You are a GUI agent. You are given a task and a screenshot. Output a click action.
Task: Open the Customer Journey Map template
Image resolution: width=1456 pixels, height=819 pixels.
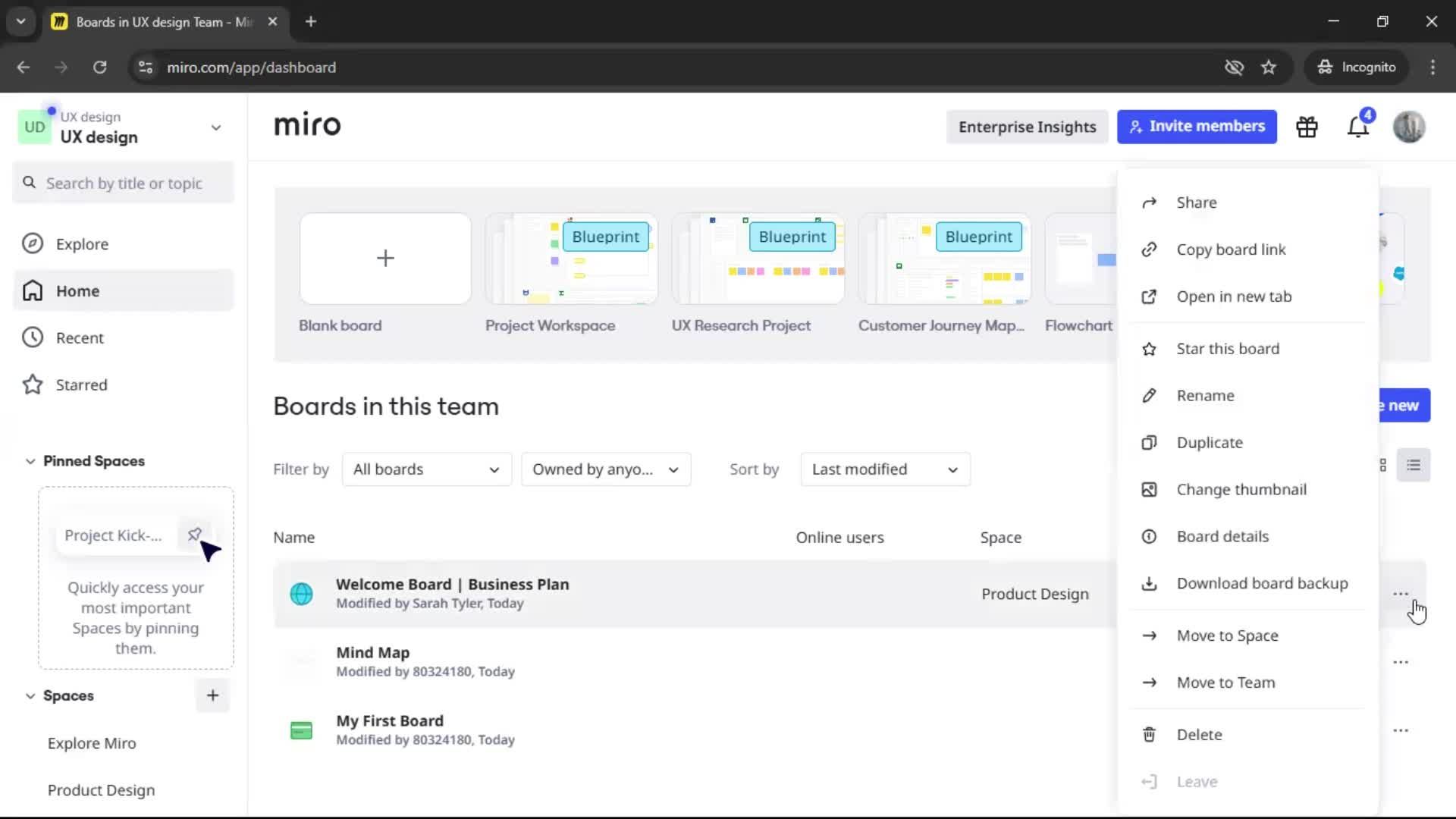[944, 259]
